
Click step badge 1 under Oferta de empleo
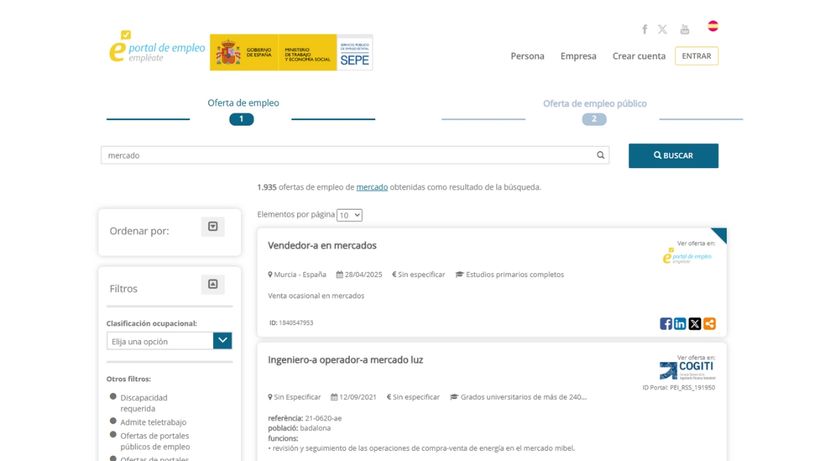(241, 119)
